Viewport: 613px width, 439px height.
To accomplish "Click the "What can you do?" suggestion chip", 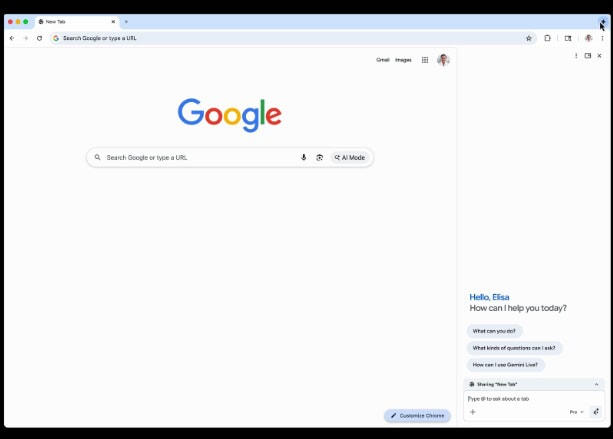I will tap(494, 331).
